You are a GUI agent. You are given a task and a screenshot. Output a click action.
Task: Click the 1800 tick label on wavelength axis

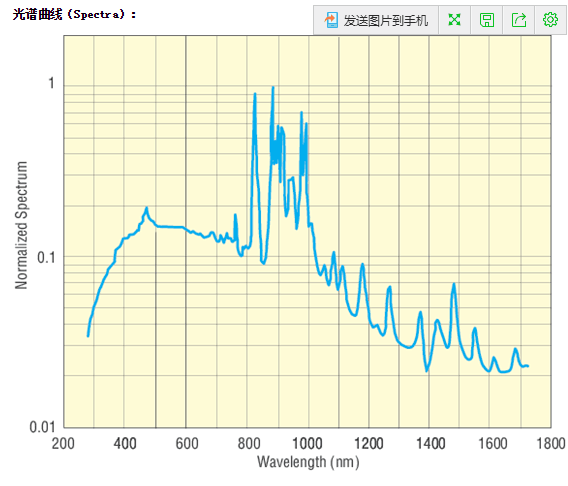click(x=551, y=444)
